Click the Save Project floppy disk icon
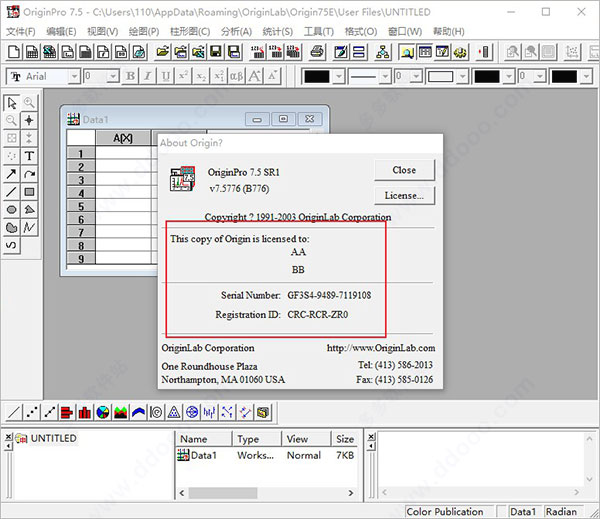The image size is (600, 519). point(216,52)
